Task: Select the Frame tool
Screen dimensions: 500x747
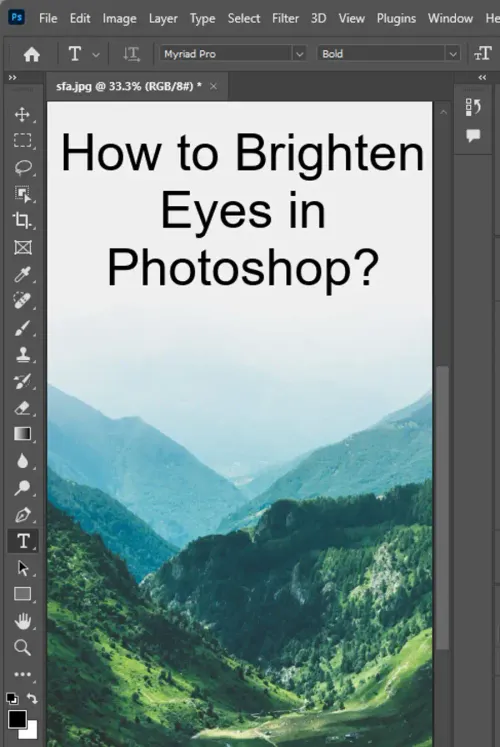Action: (22, 247)
